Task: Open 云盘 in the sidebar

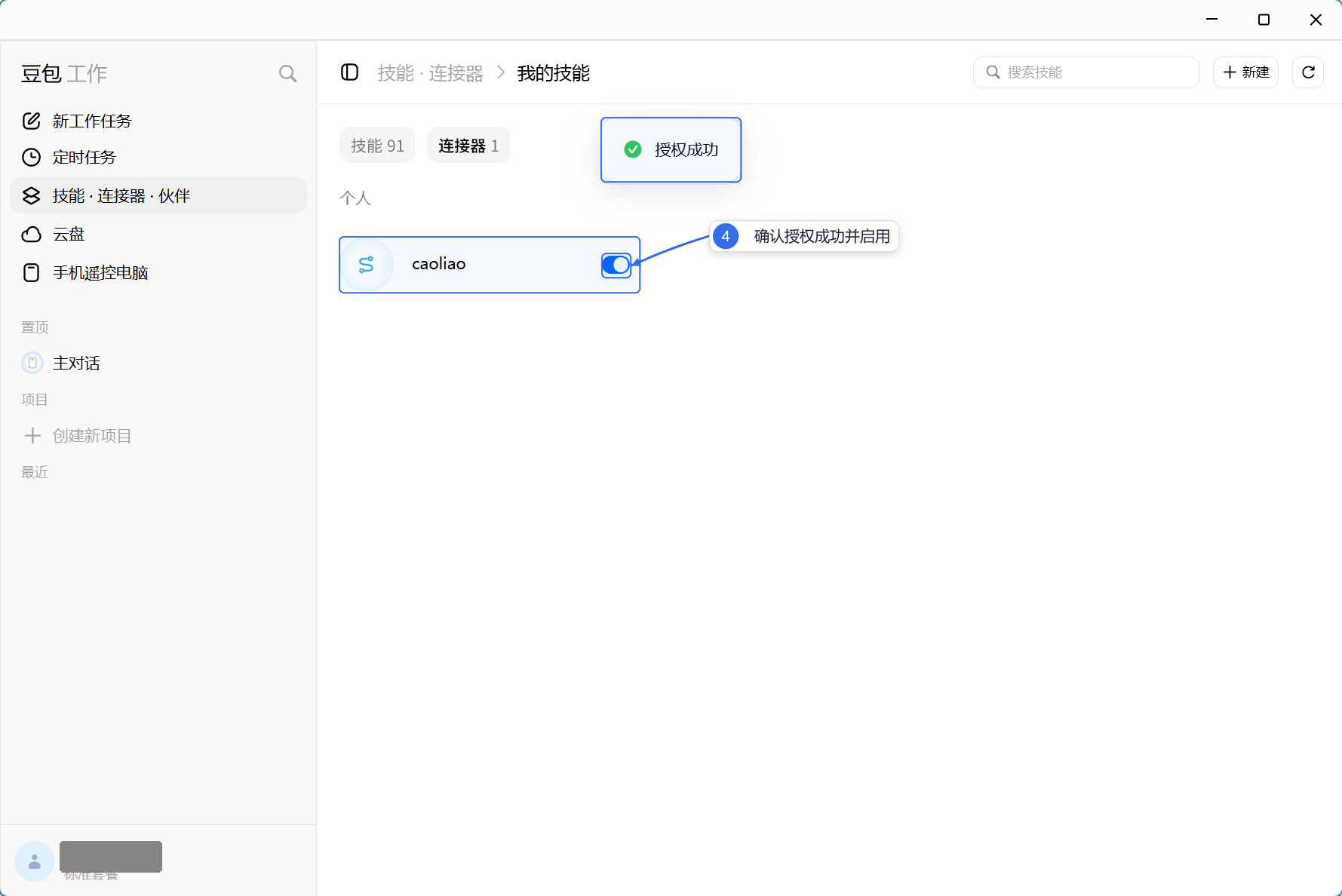Action: (158, 235)
